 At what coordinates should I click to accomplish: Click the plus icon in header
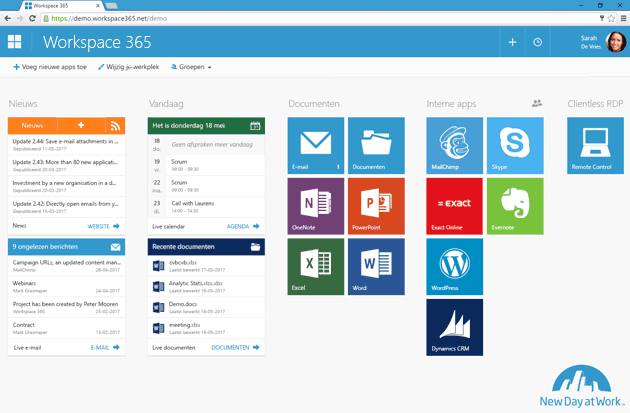pyautogui.click(x=512, y=42)
